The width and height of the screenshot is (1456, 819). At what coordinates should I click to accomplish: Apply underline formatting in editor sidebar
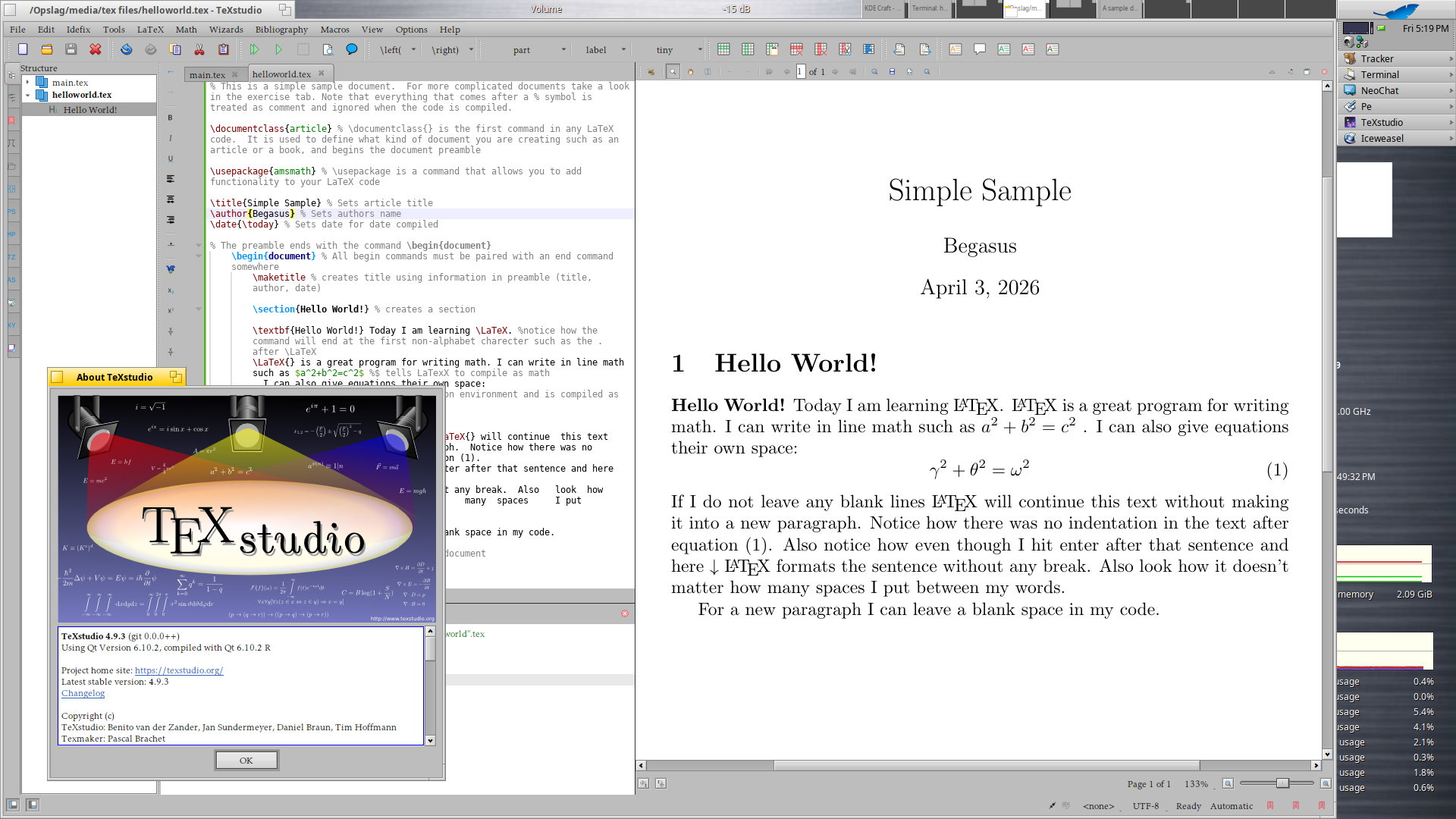(x=171, y=158)
